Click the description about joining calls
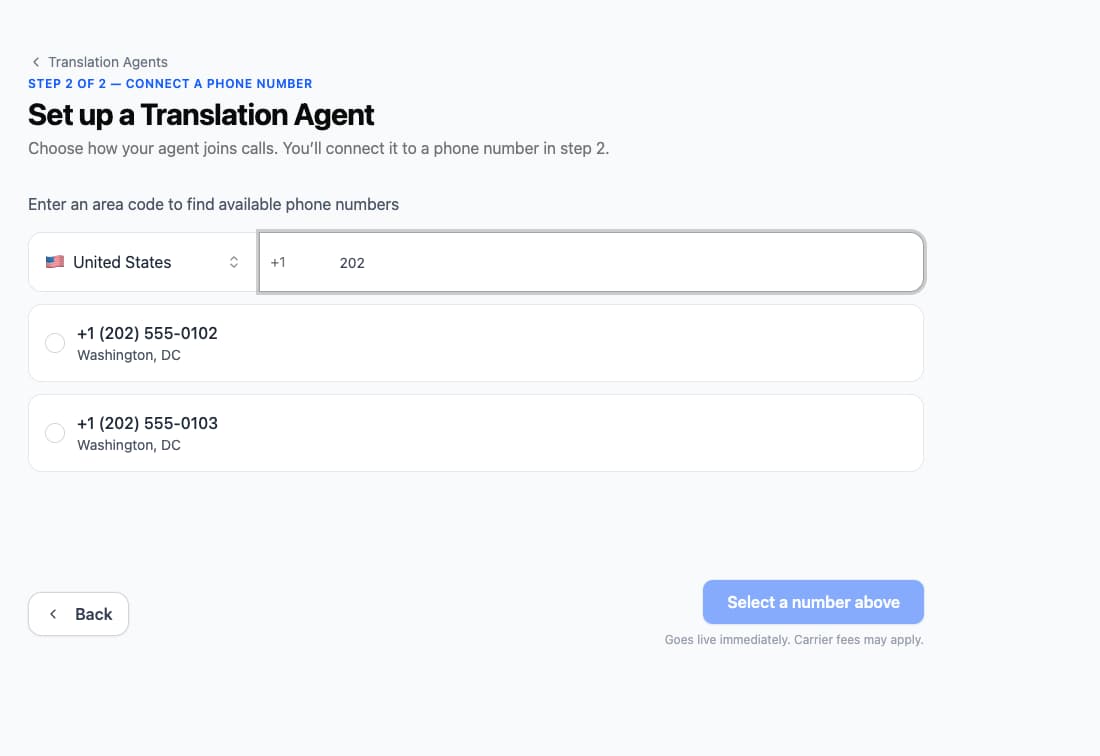 point(318,148)
